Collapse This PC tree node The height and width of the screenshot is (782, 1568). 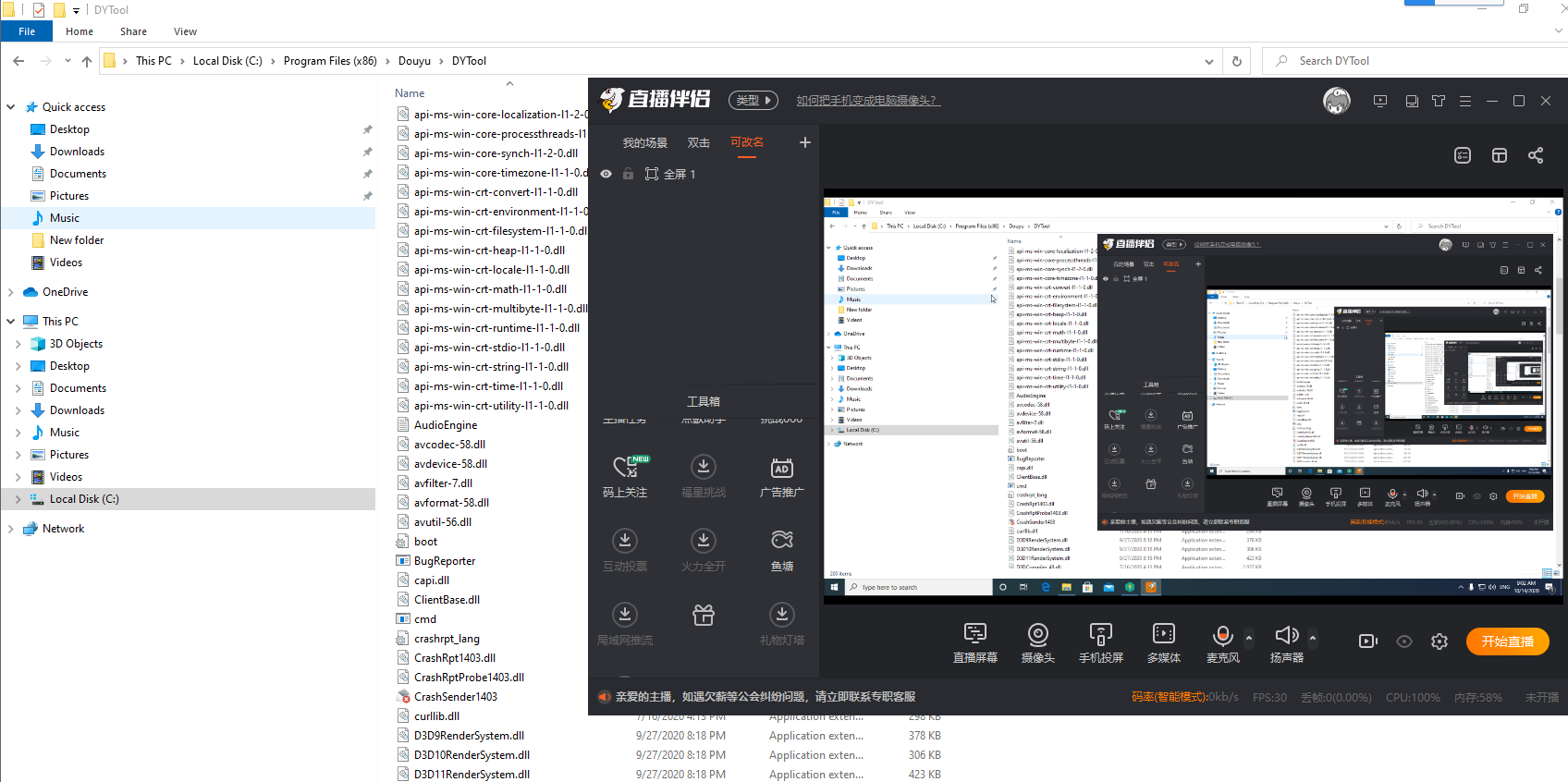[x=11, y=322]
